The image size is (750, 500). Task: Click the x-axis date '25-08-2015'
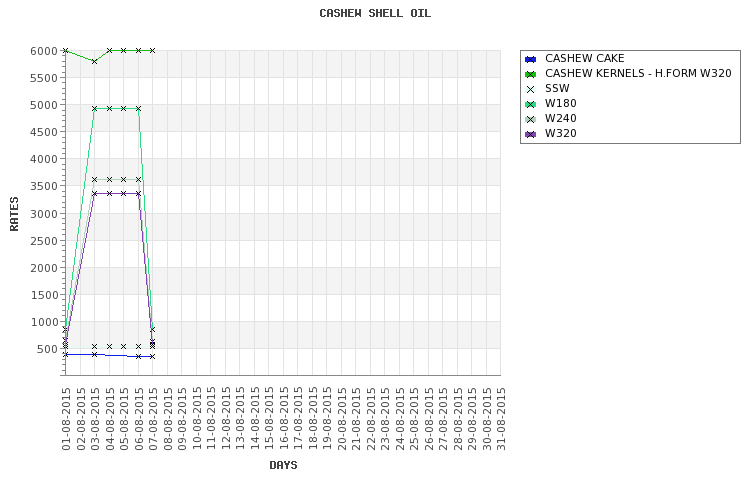point(414,419)
